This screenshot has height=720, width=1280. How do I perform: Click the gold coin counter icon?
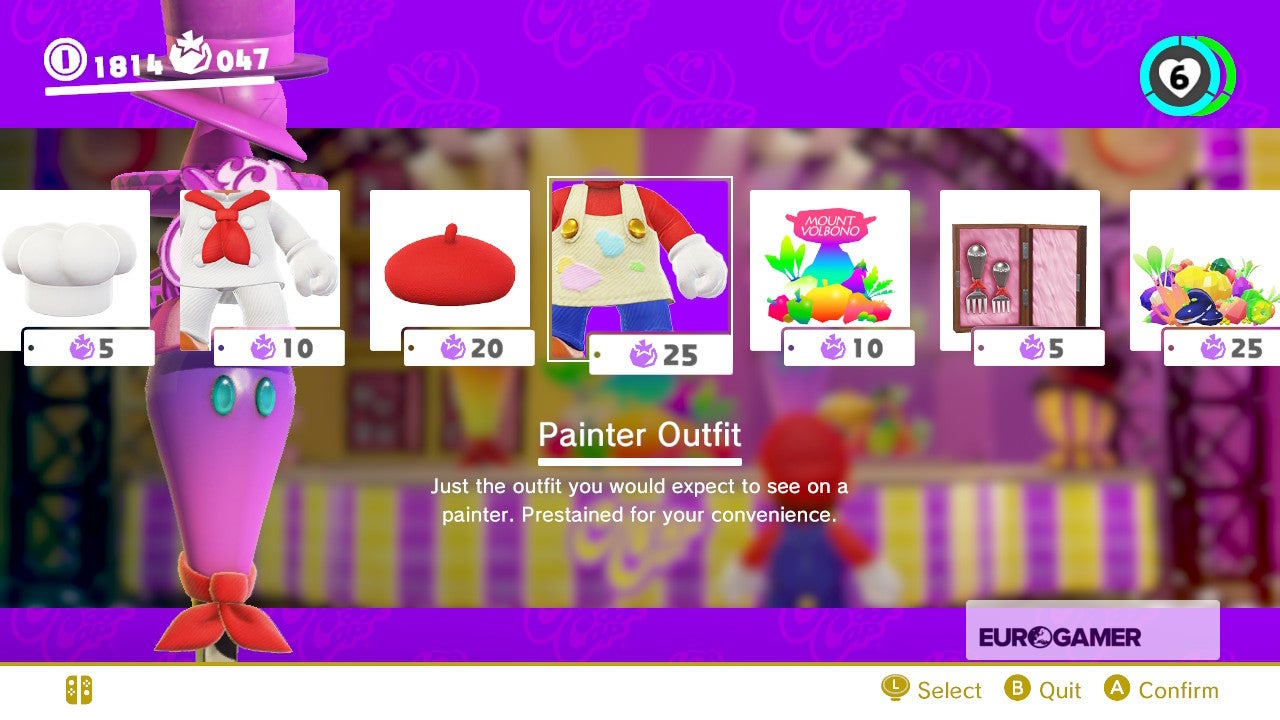pos(66,62)
